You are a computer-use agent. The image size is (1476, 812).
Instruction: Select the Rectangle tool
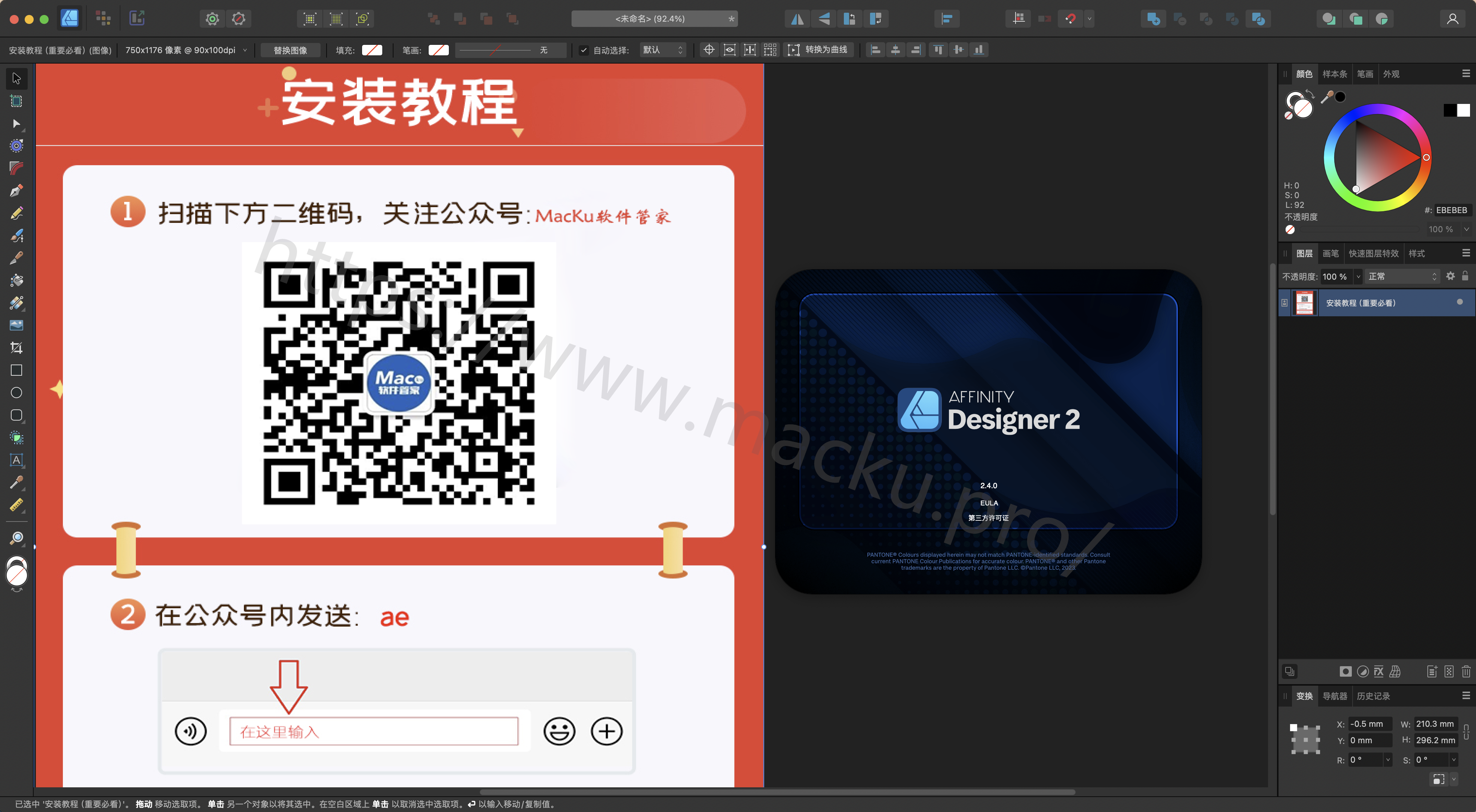point(16,370)
